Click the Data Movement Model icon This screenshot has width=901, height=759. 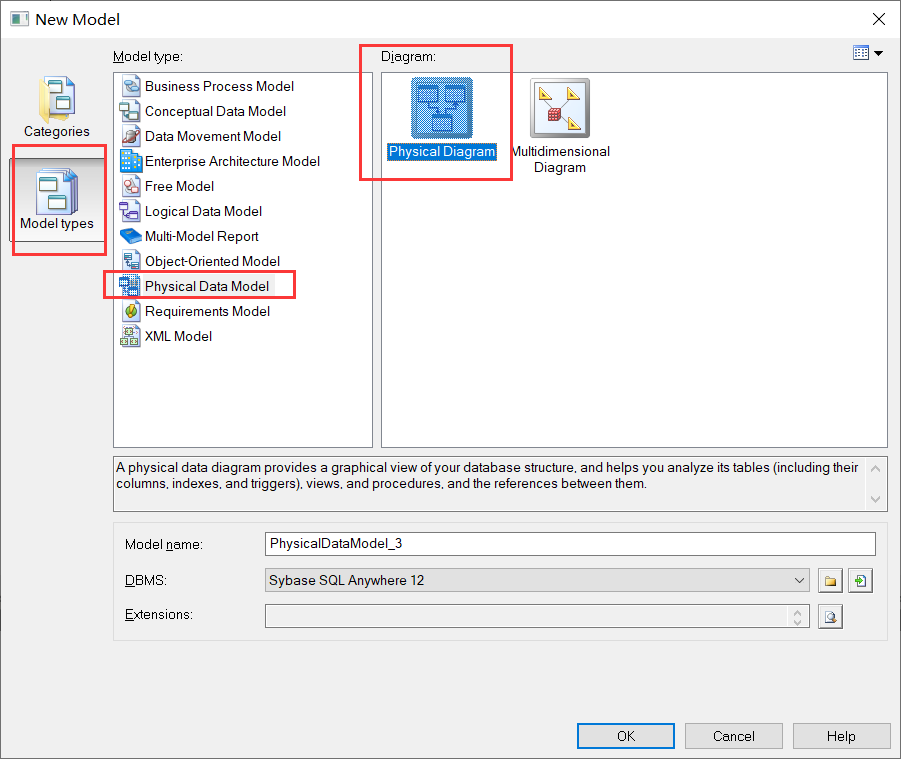[130, 136]
